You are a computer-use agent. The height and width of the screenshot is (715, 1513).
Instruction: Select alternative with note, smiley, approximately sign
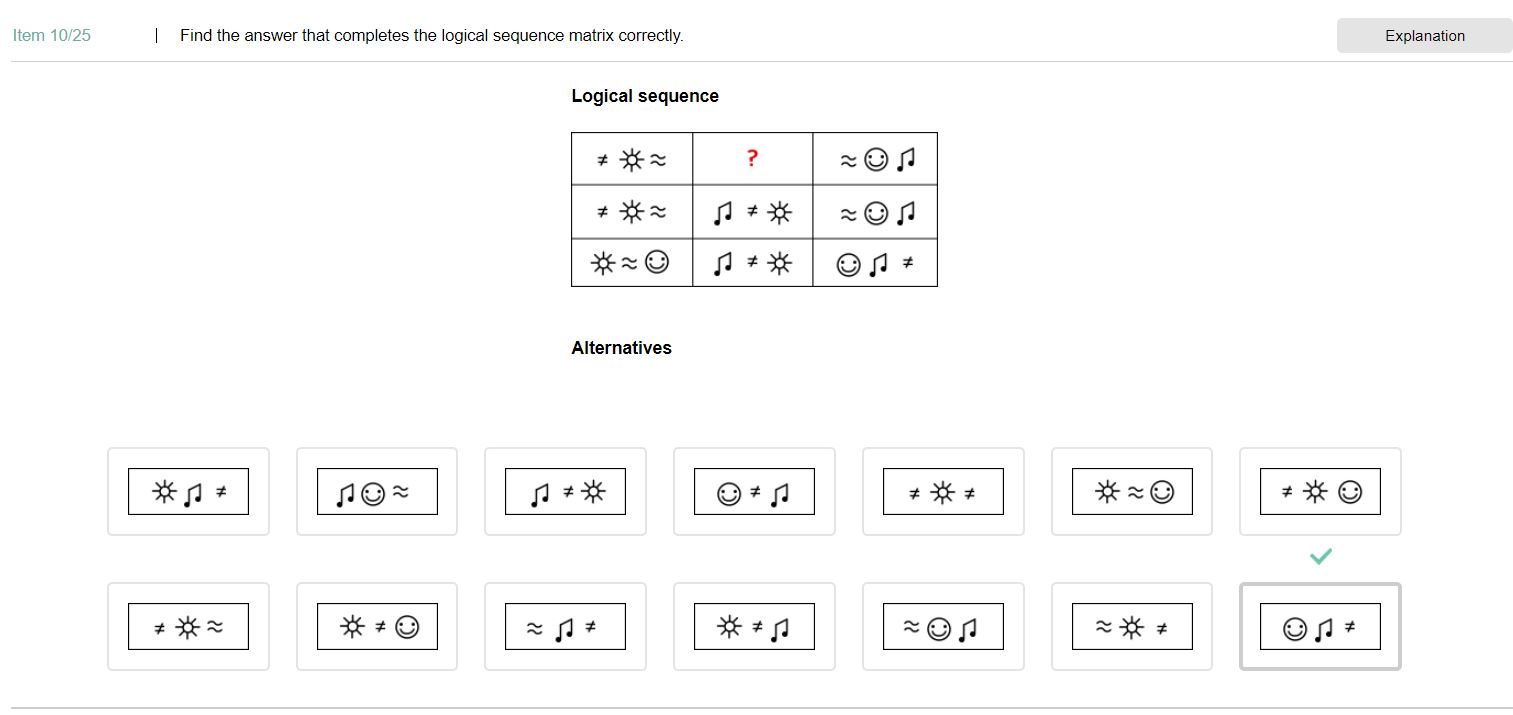[377, 492]
